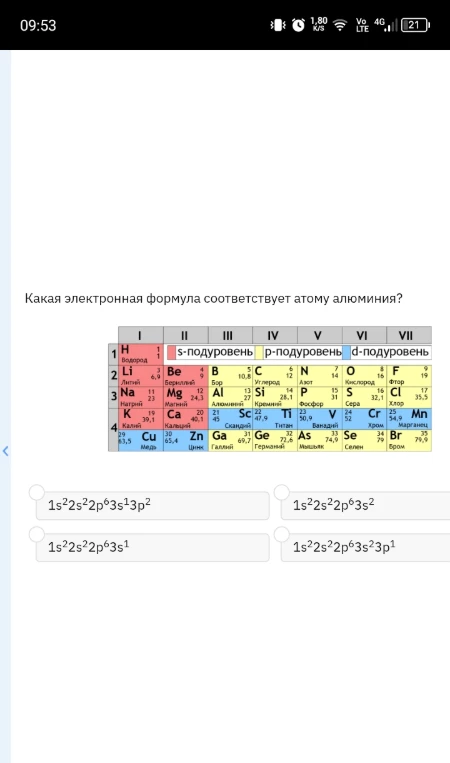Image resolution: width=450 pixels, height=763 pixels.
Task: Tap the s-подуровень legend label
Action: point(215,352)
